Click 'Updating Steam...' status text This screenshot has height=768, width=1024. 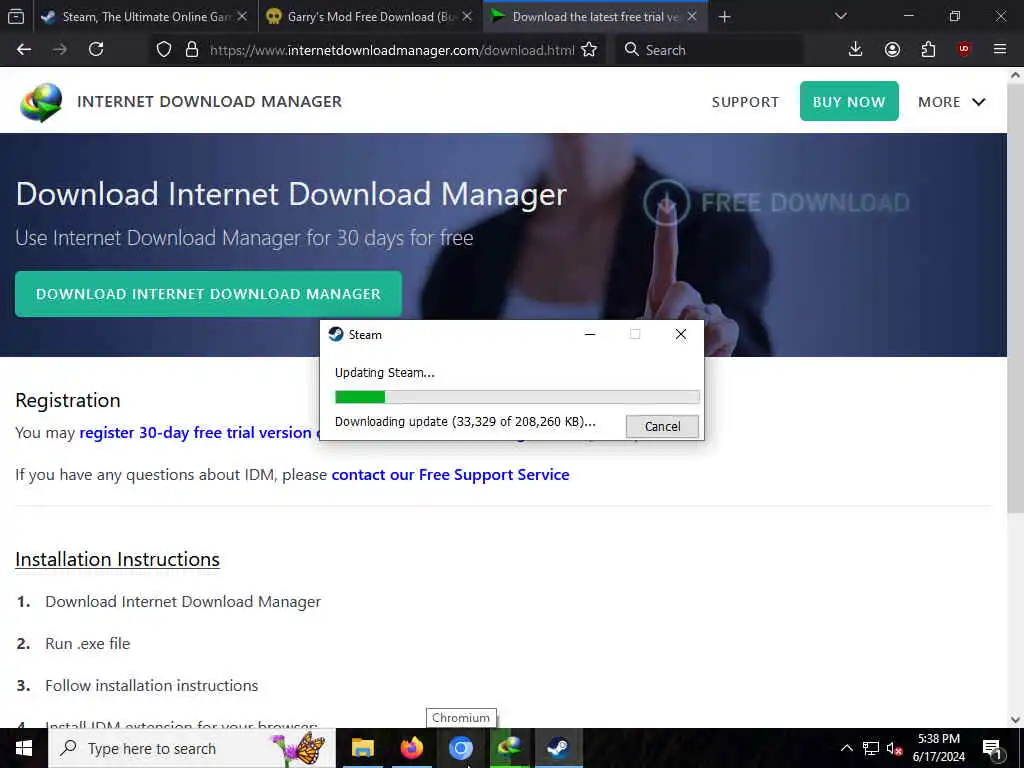[385, 373]
